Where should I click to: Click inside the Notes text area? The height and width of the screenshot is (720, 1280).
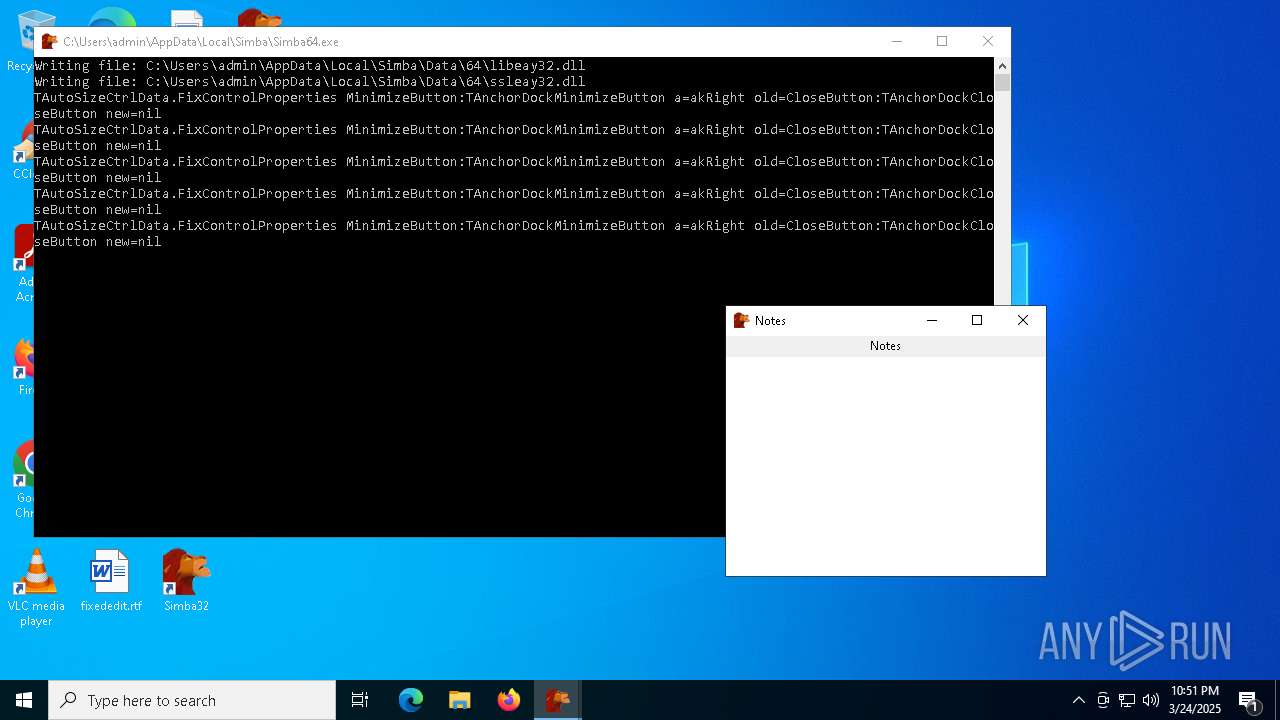tap(885, 465)
